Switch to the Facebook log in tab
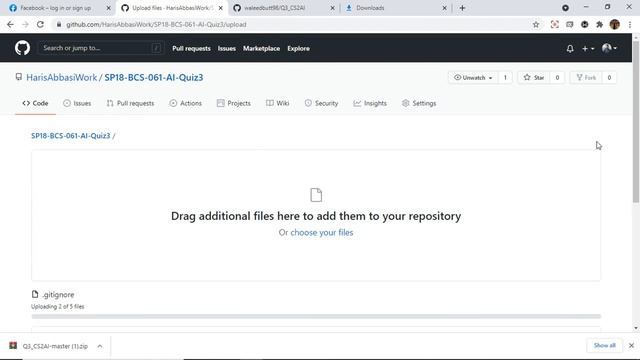 pos(56,8)
